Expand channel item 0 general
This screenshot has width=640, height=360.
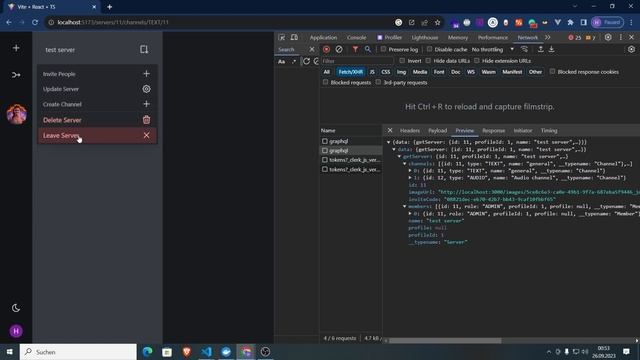[x=410, y=171]
